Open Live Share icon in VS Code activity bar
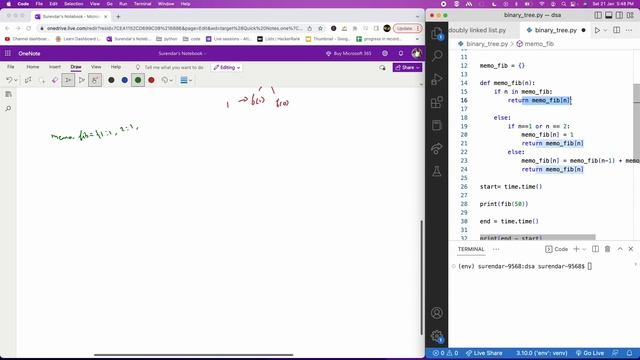Screen dimensions: 640x360 pyautogui.click(x=437, y=148)
